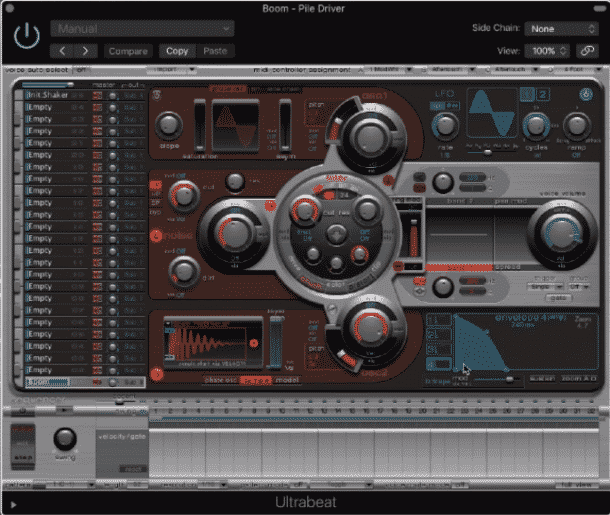
Task: Open MIDI controller B Aftertouch dropdown
Action: [452, 70]
